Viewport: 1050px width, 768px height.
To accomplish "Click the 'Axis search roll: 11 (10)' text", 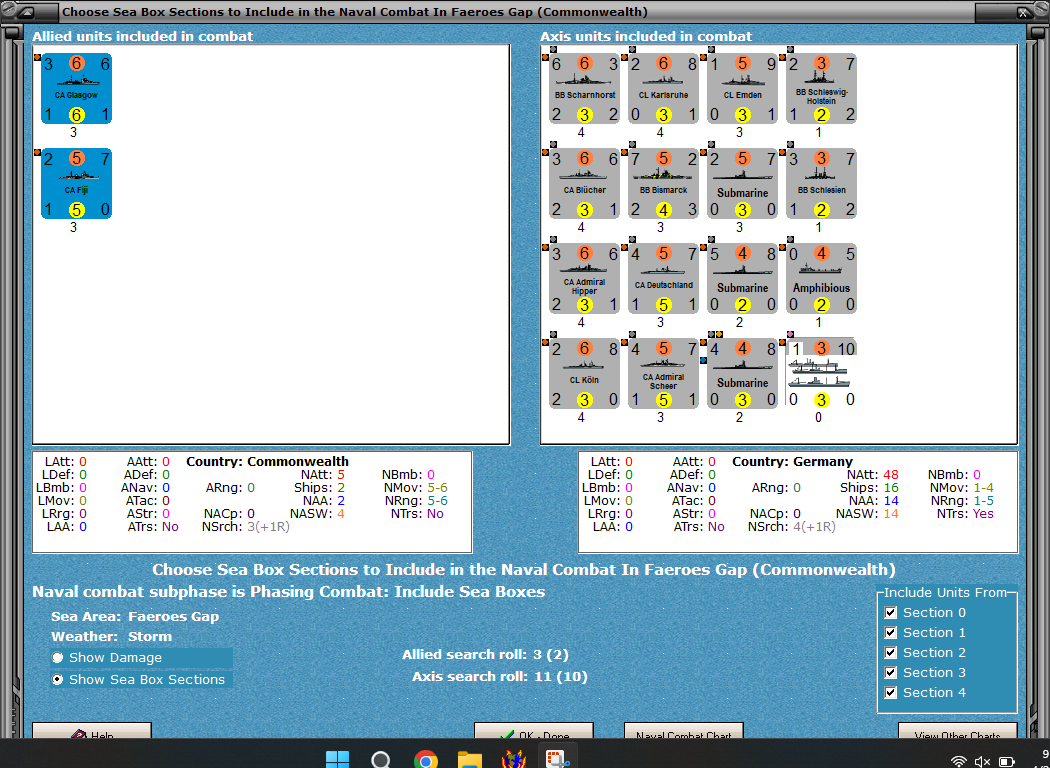I will coord(500,676).
